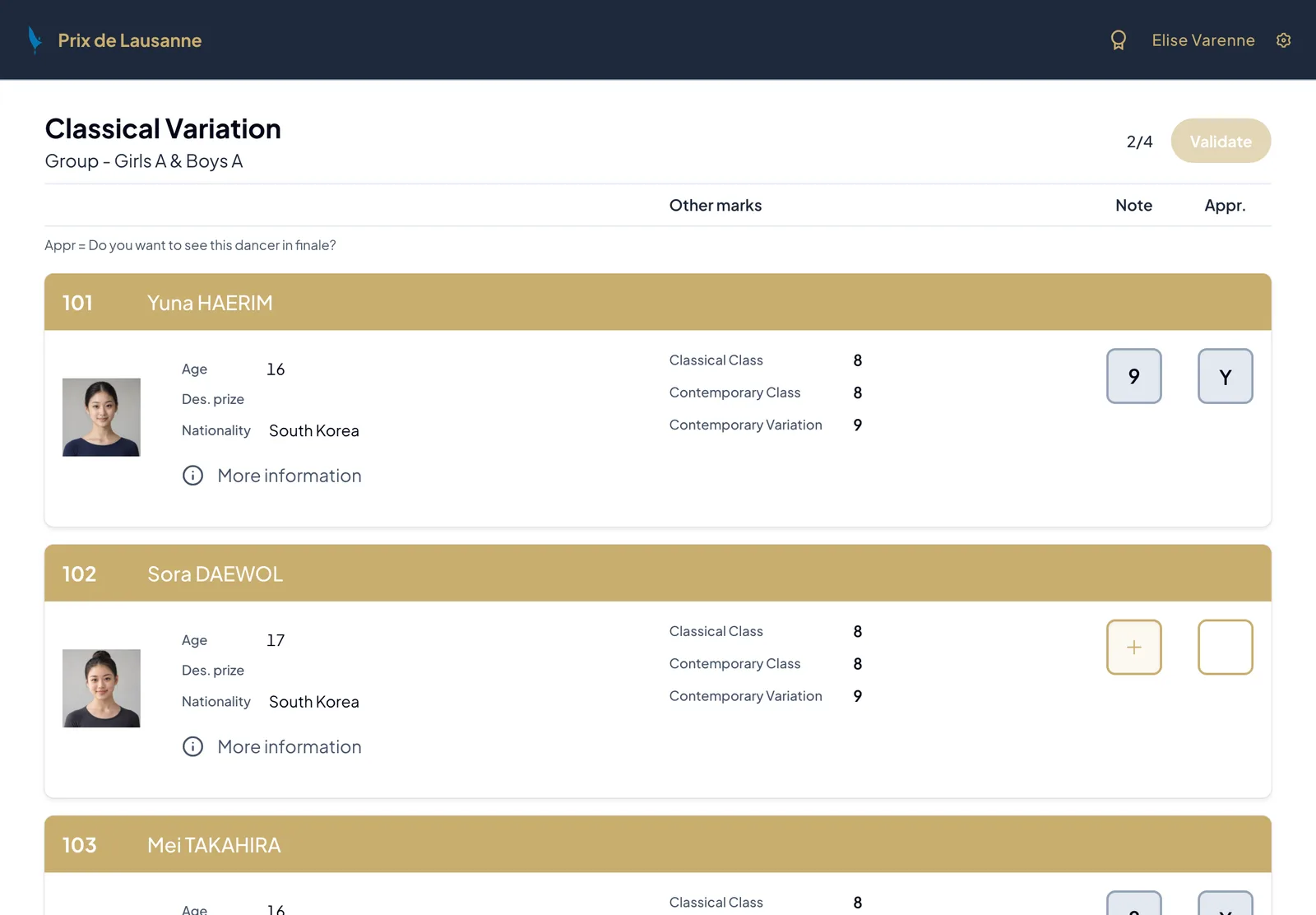Click the Note column heading
This screenshot has width=1316, height=915.
point(1133,205)
